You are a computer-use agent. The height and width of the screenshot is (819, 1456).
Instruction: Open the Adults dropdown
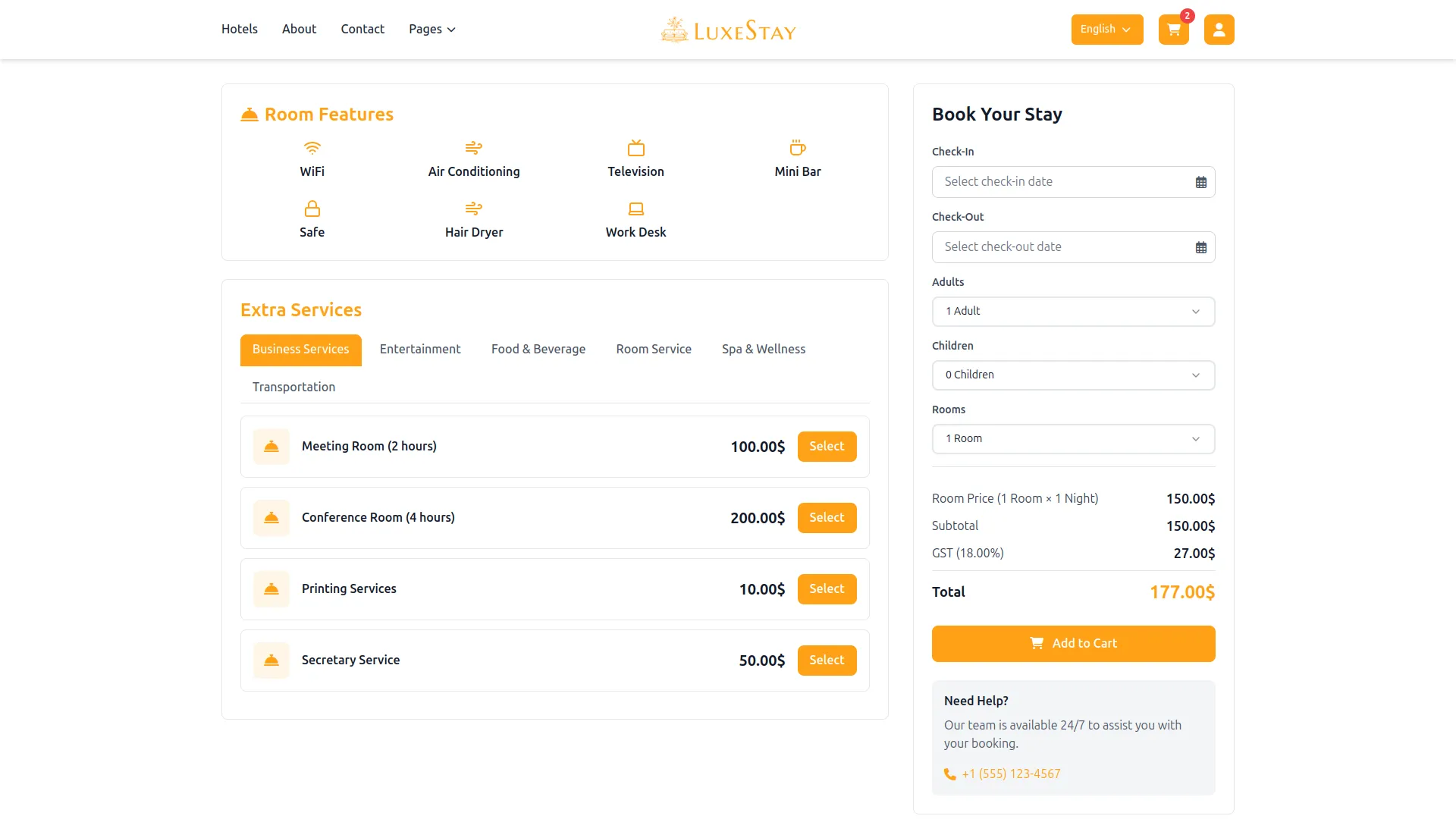(x=1073, y=312)
